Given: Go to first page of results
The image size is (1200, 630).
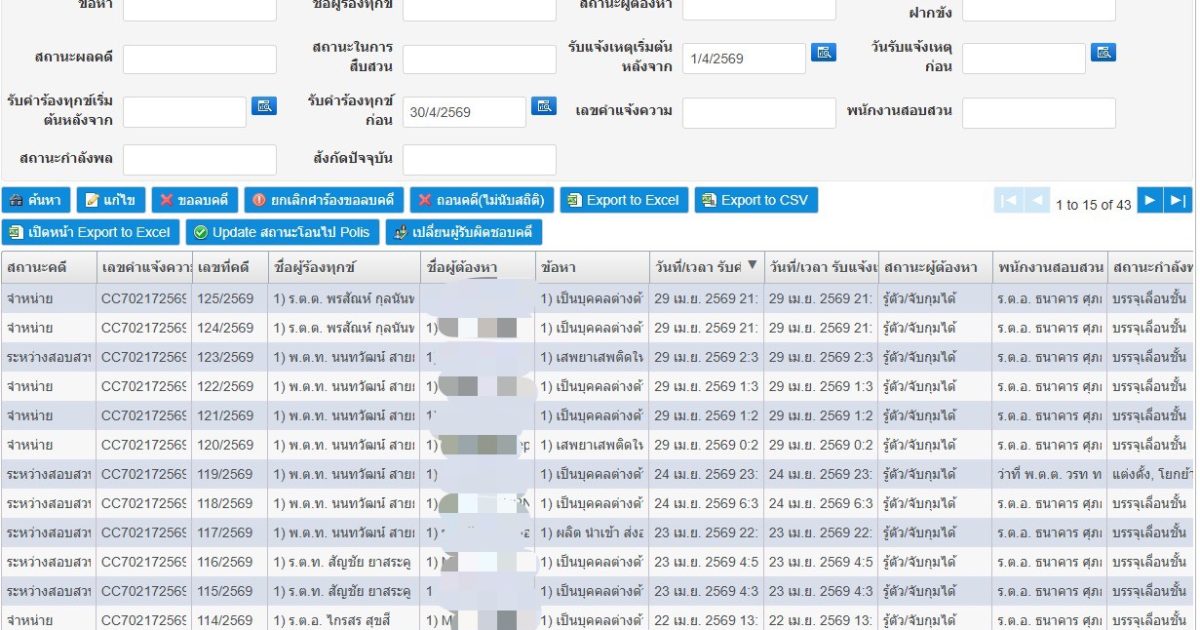Looking at the screenshot, I should [1008, 200].
